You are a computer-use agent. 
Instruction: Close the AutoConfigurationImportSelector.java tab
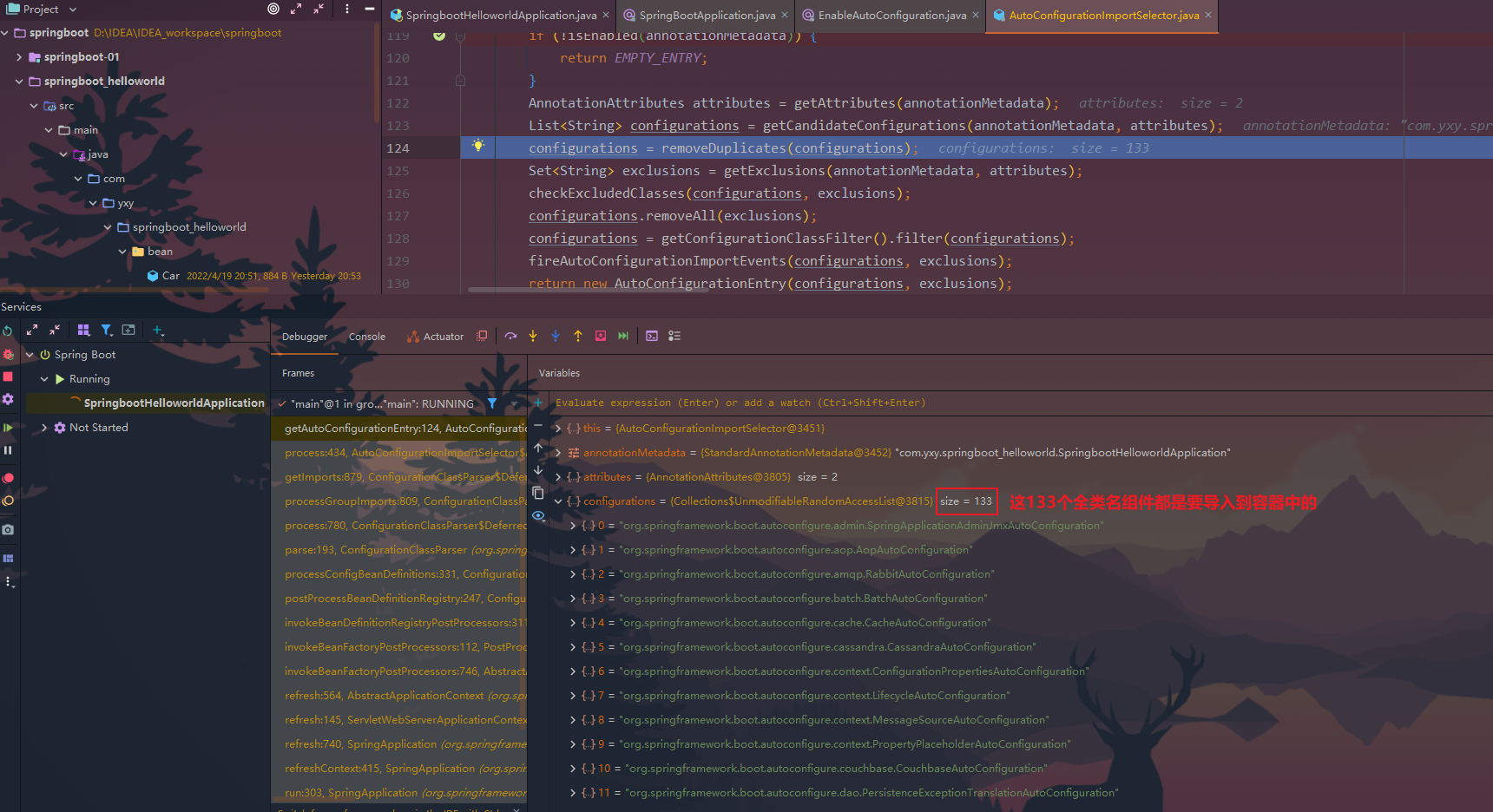coord(1208,15)
